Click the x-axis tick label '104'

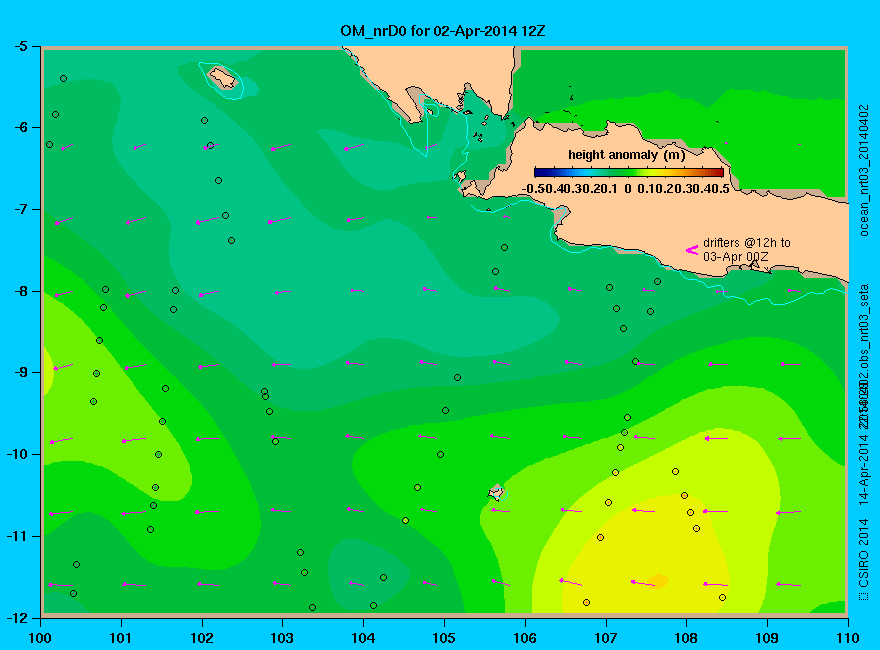pyautogui.click(x=363, y=638)
